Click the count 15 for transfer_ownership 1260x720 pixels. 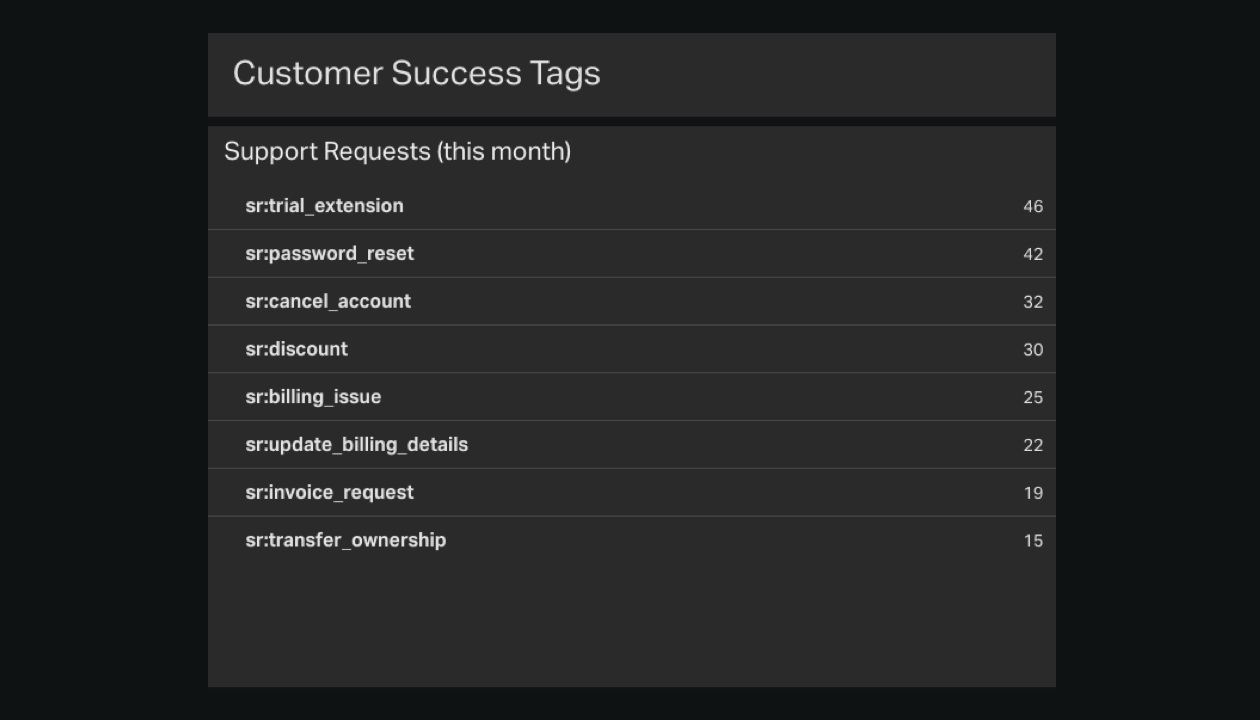[1033, 541]
